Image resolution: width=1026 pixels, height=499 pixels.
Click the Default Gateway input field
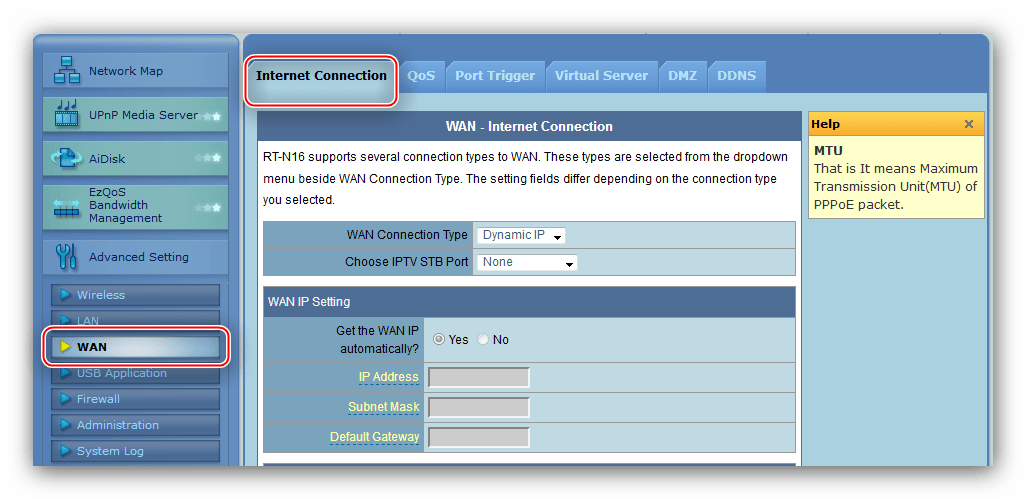pos(478,437)
